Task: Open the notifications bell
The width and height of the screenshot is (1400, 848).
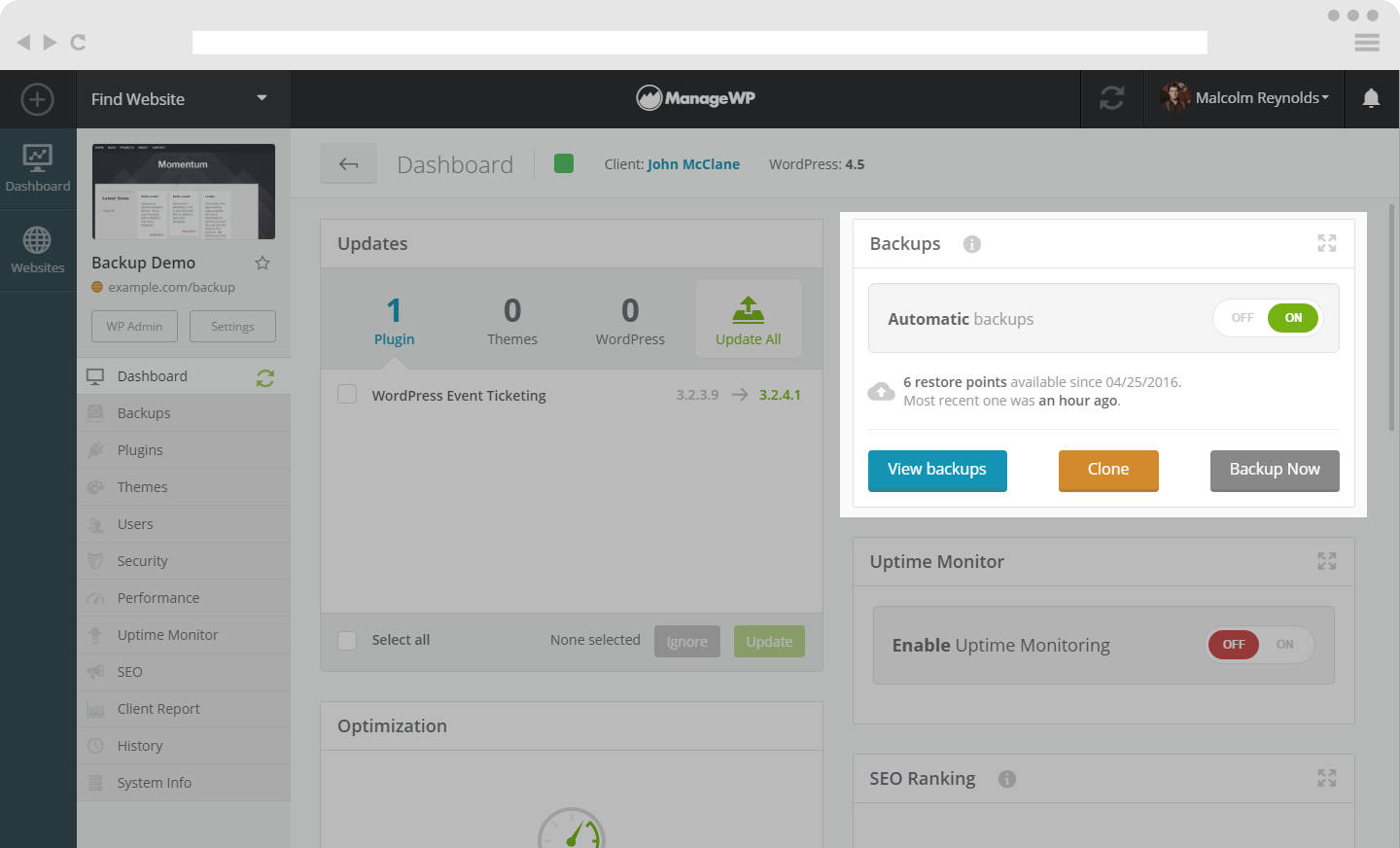Action: [1371, 98]
